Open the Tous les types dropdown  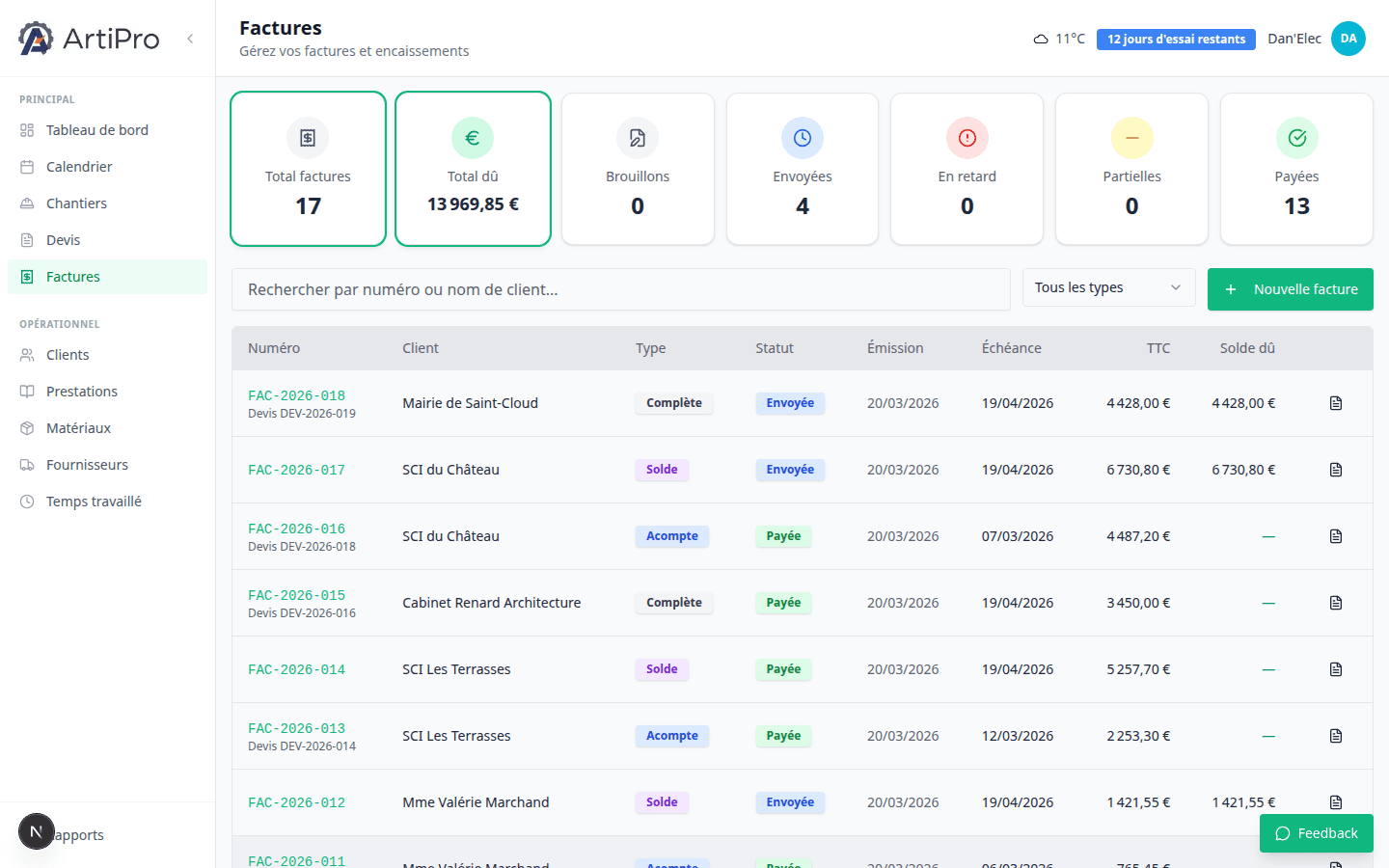tap(1108, 287)
